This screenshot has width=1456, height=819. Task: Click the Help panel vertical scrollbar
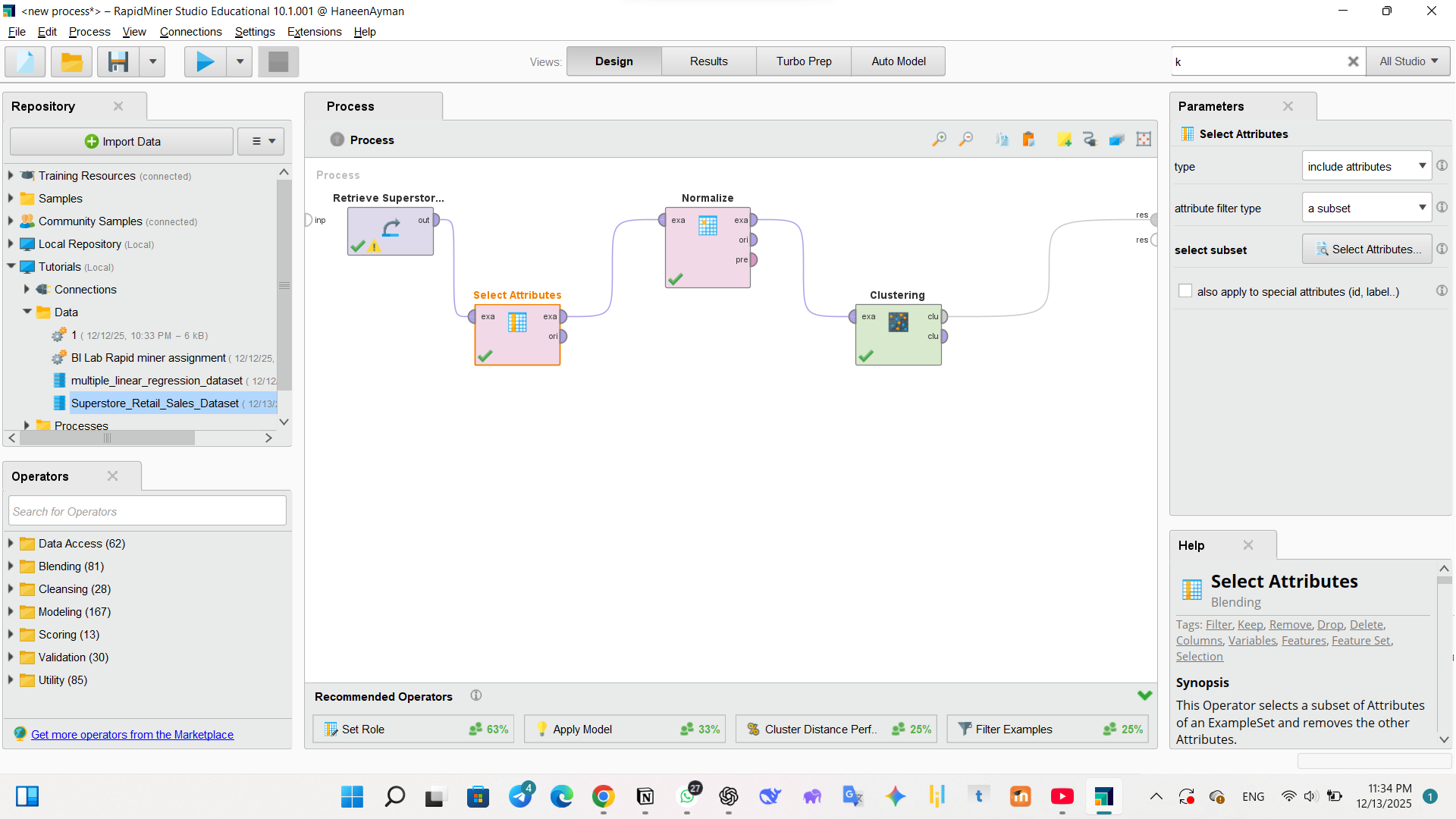tap(1444, 580)
